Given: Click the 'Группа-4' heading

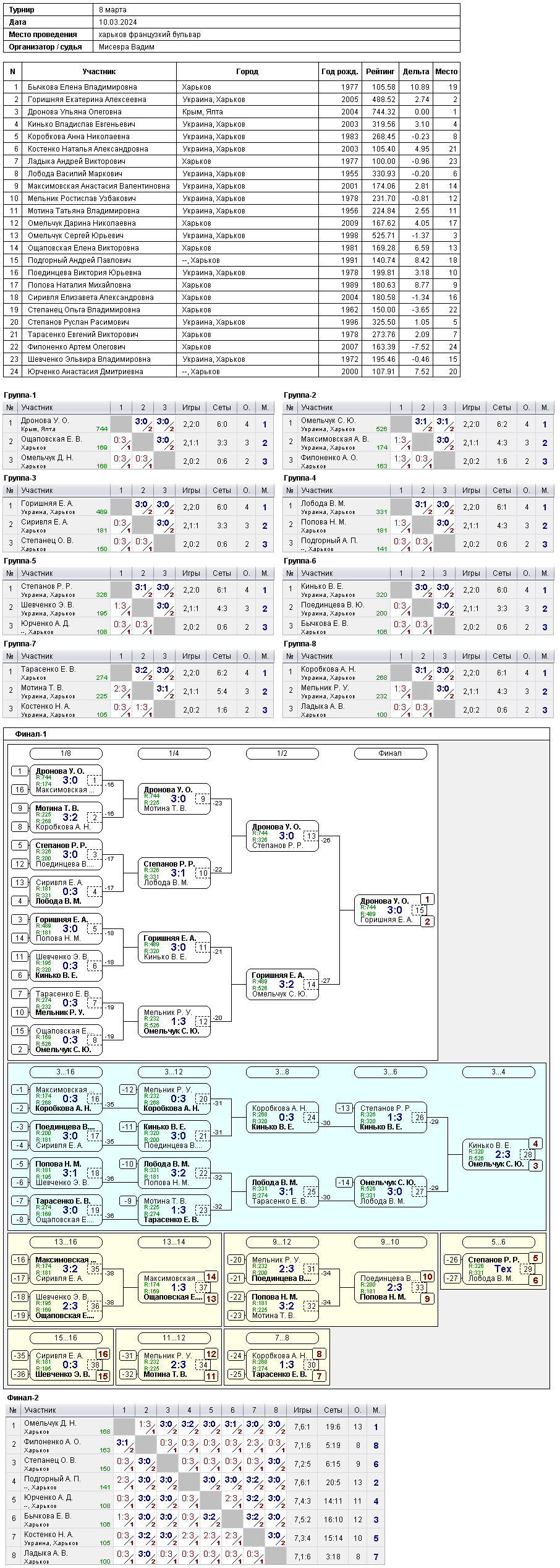Looking at the screenshot, I should point(300,478).
